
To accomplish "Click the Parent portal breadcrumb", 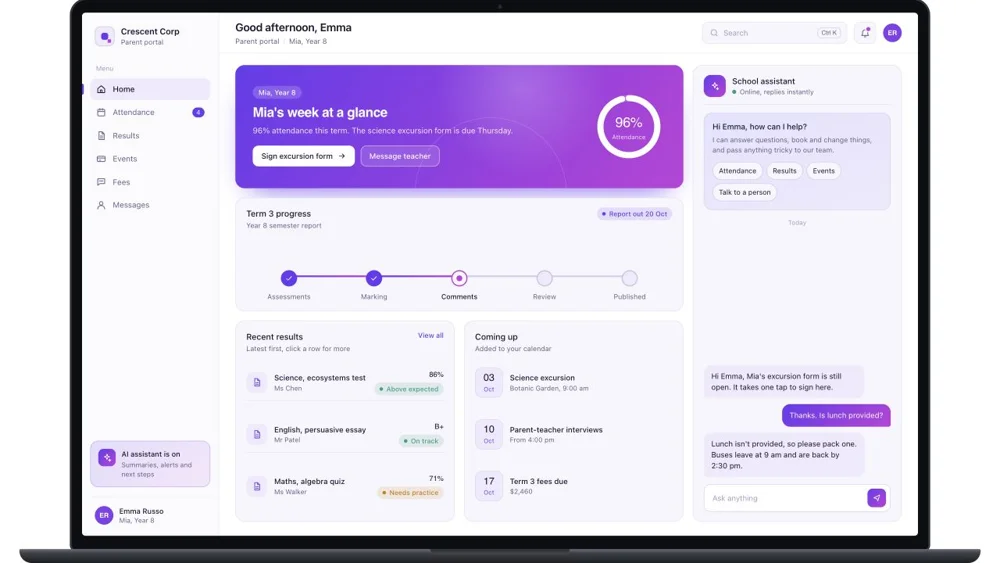I will point(257,41).
